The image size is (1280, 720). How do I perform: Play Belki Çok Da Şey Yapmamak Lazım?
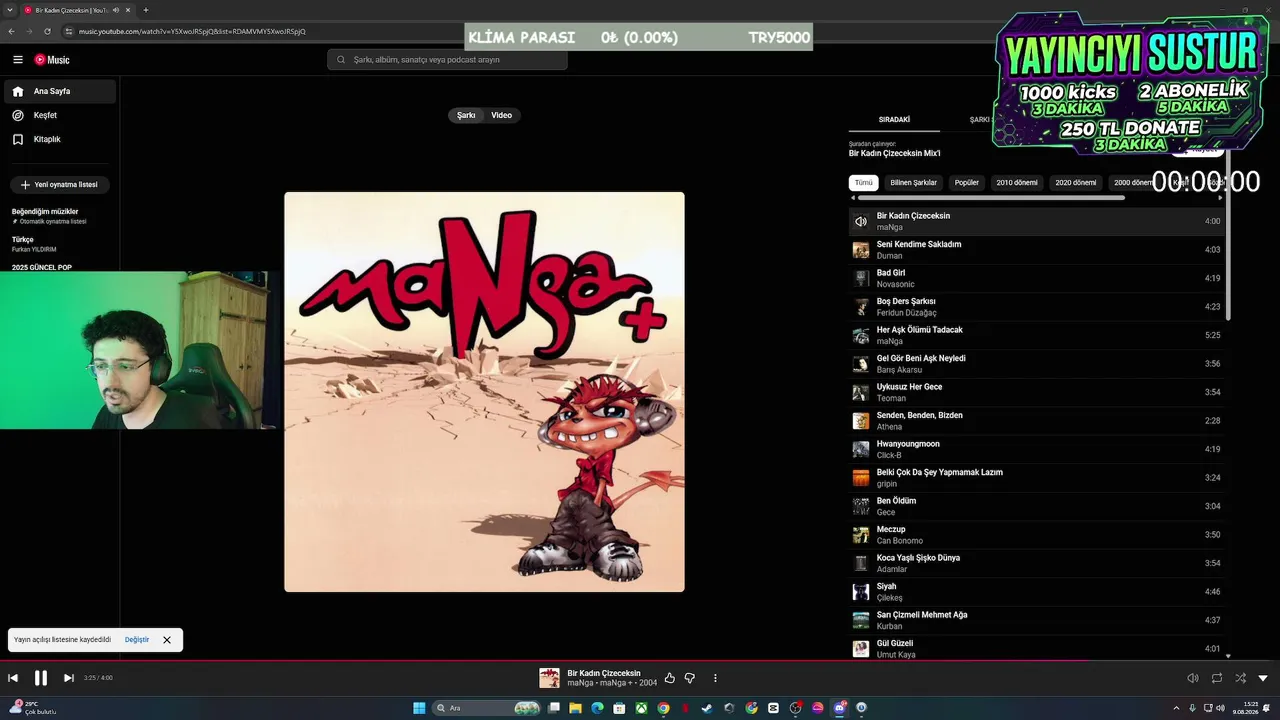[x=1036, y=478]
